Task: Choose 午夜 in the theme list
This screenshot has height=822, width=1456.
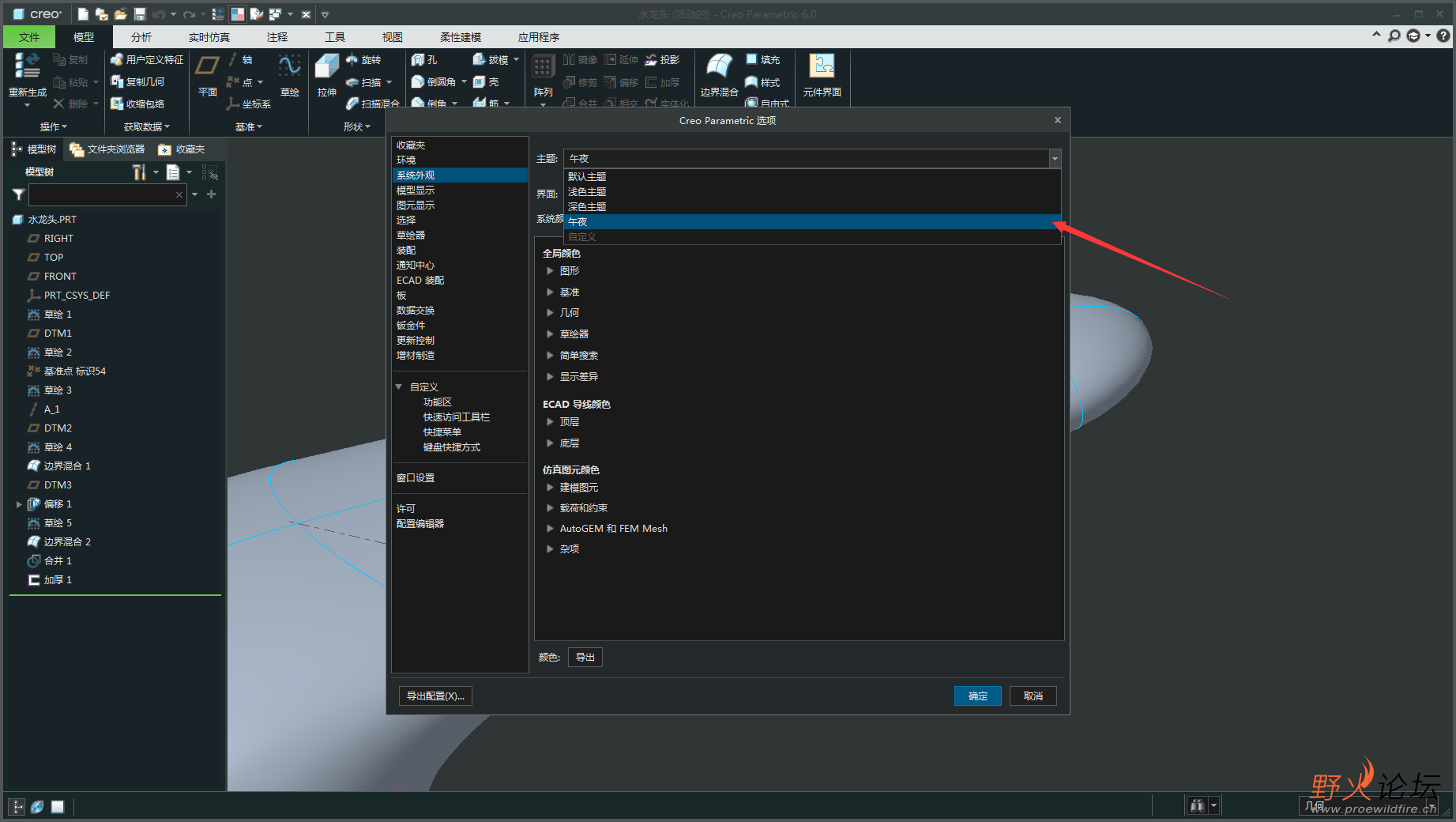Action: pos(812,222)
